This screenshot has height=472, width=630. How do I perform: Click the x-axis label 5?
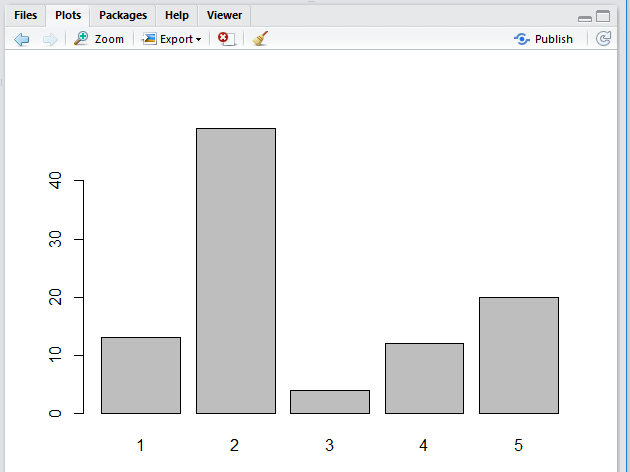(x=518, y=445)
